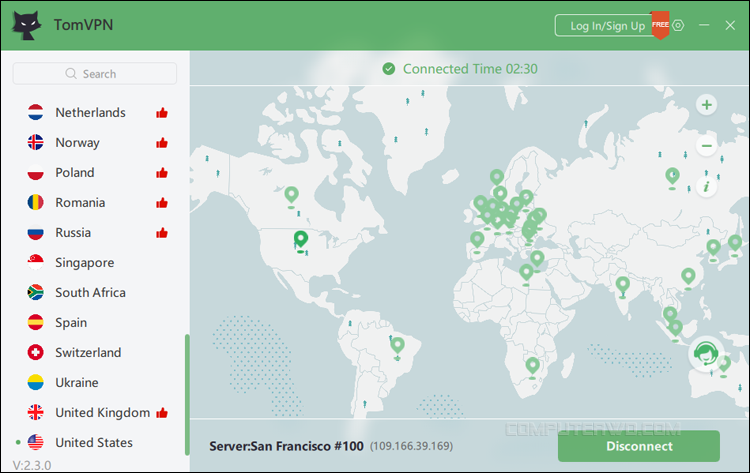Click the Romania flag icon
Screen dimensions: 750x473
click(35, 202)
